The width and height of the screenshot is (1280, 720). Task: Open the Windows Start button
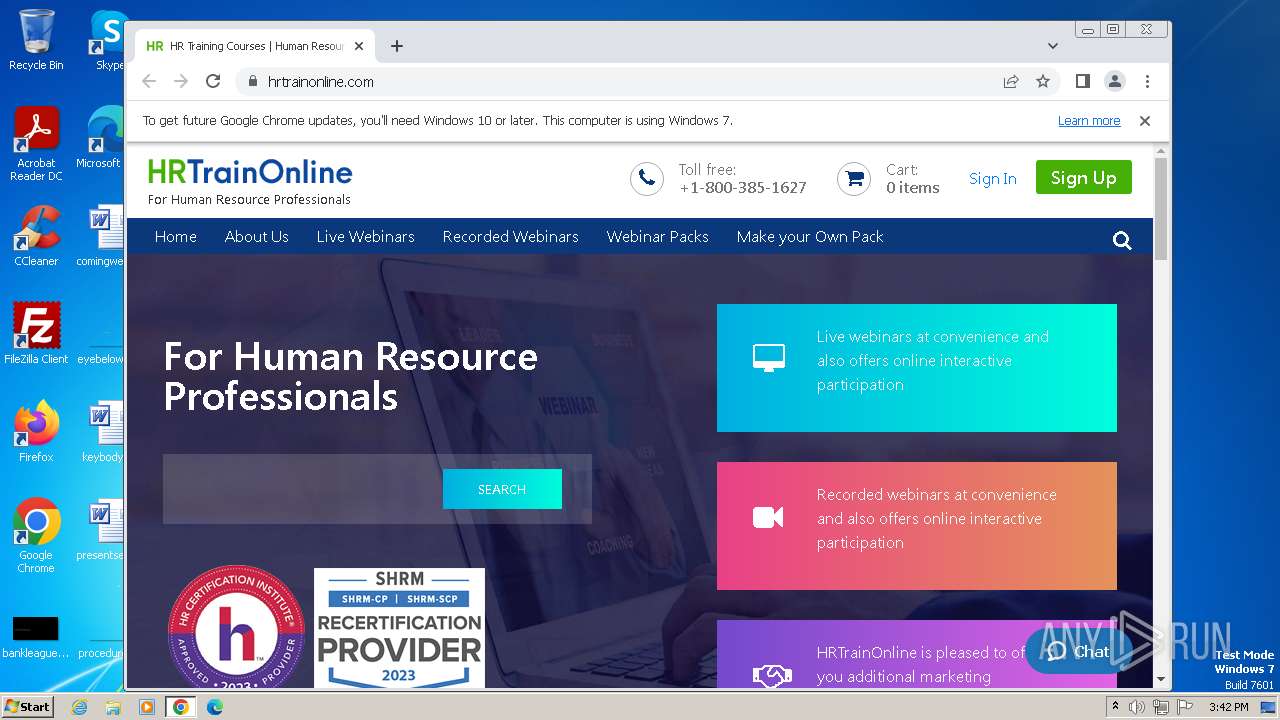(27, 706)
